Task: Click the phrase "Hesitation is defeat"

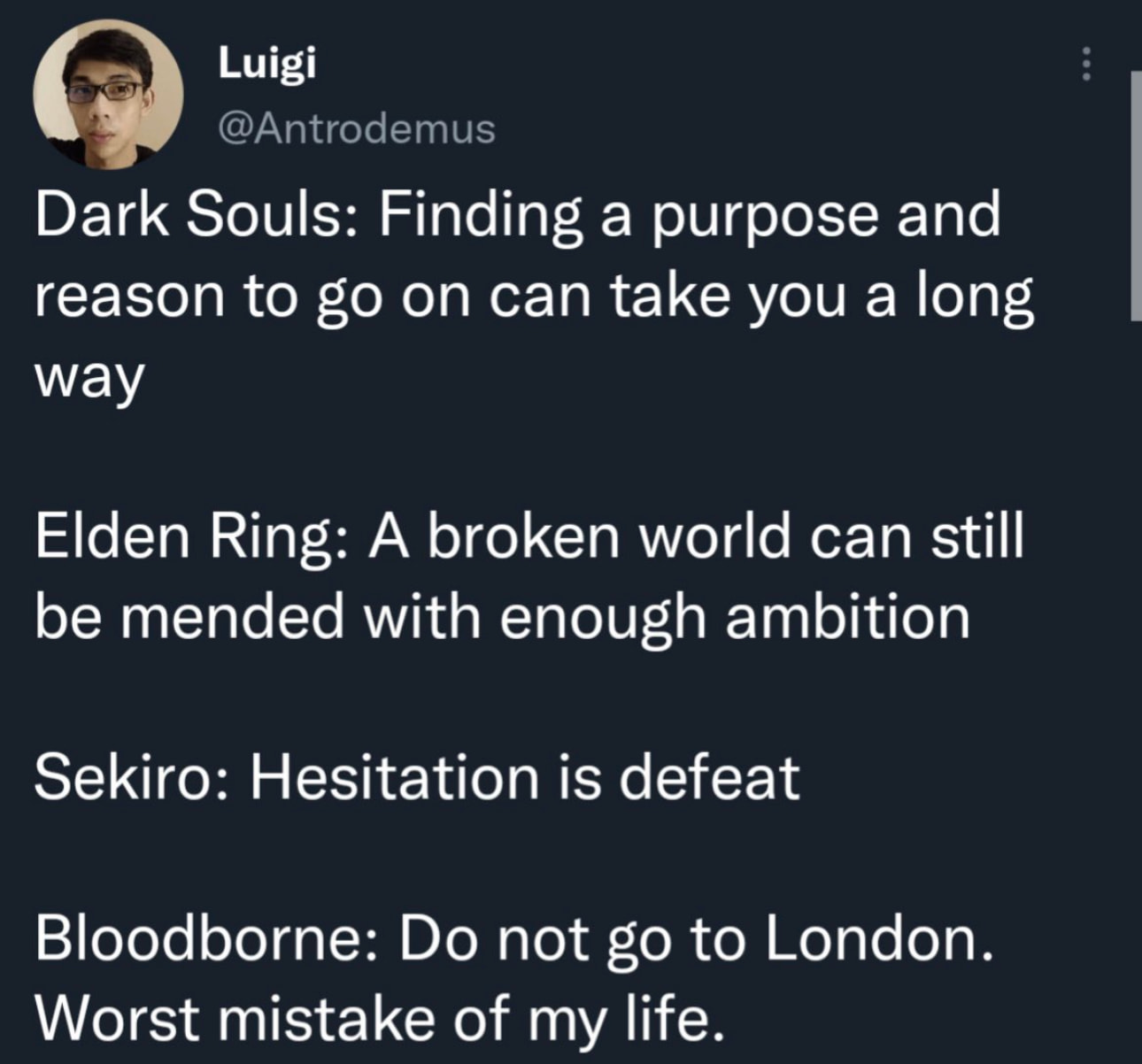Action: click(x=525, y=777)
